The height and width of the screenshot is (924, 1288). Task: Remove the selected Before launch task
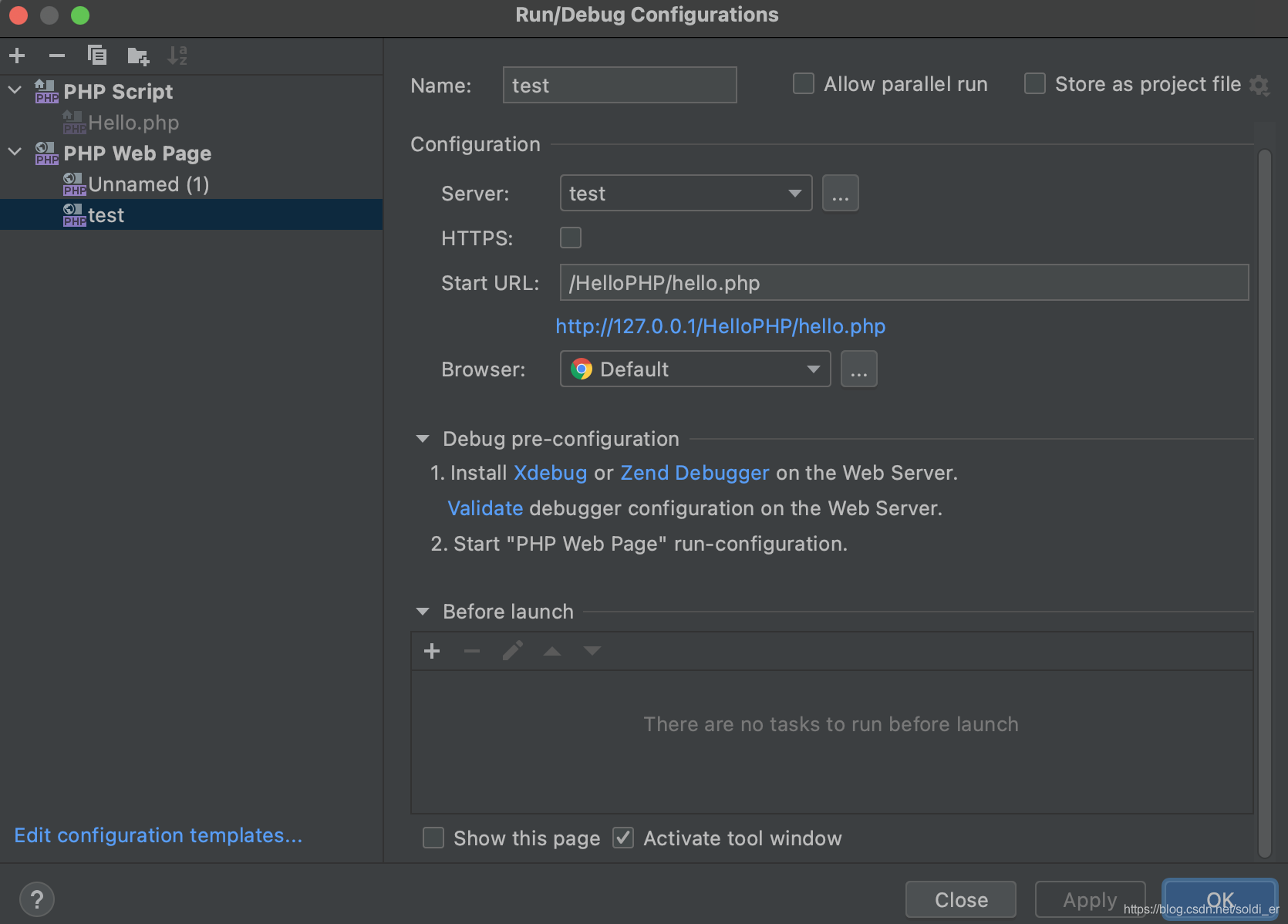[472, 651]
